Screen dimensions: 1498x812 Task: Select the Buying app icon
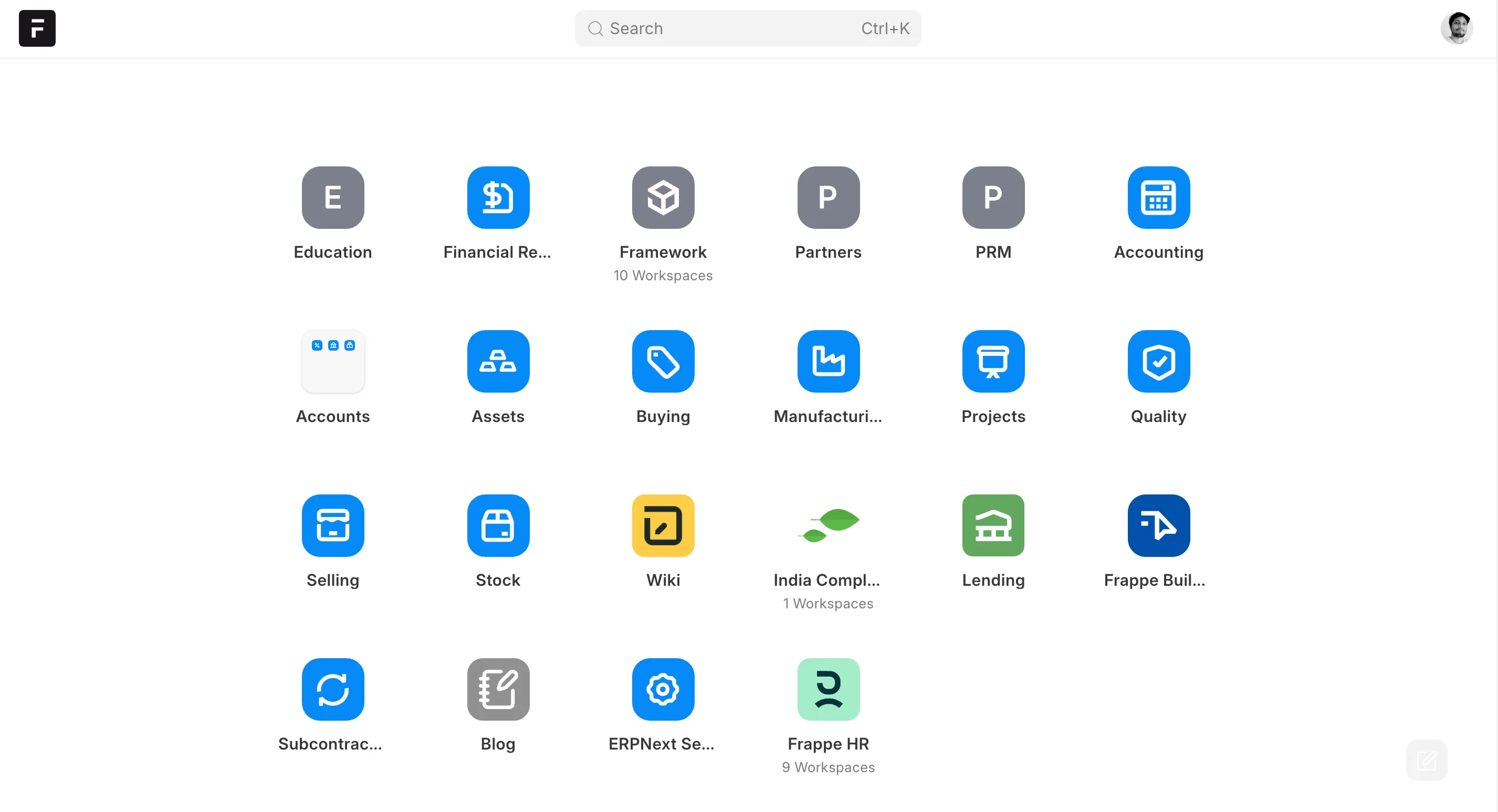663,362
